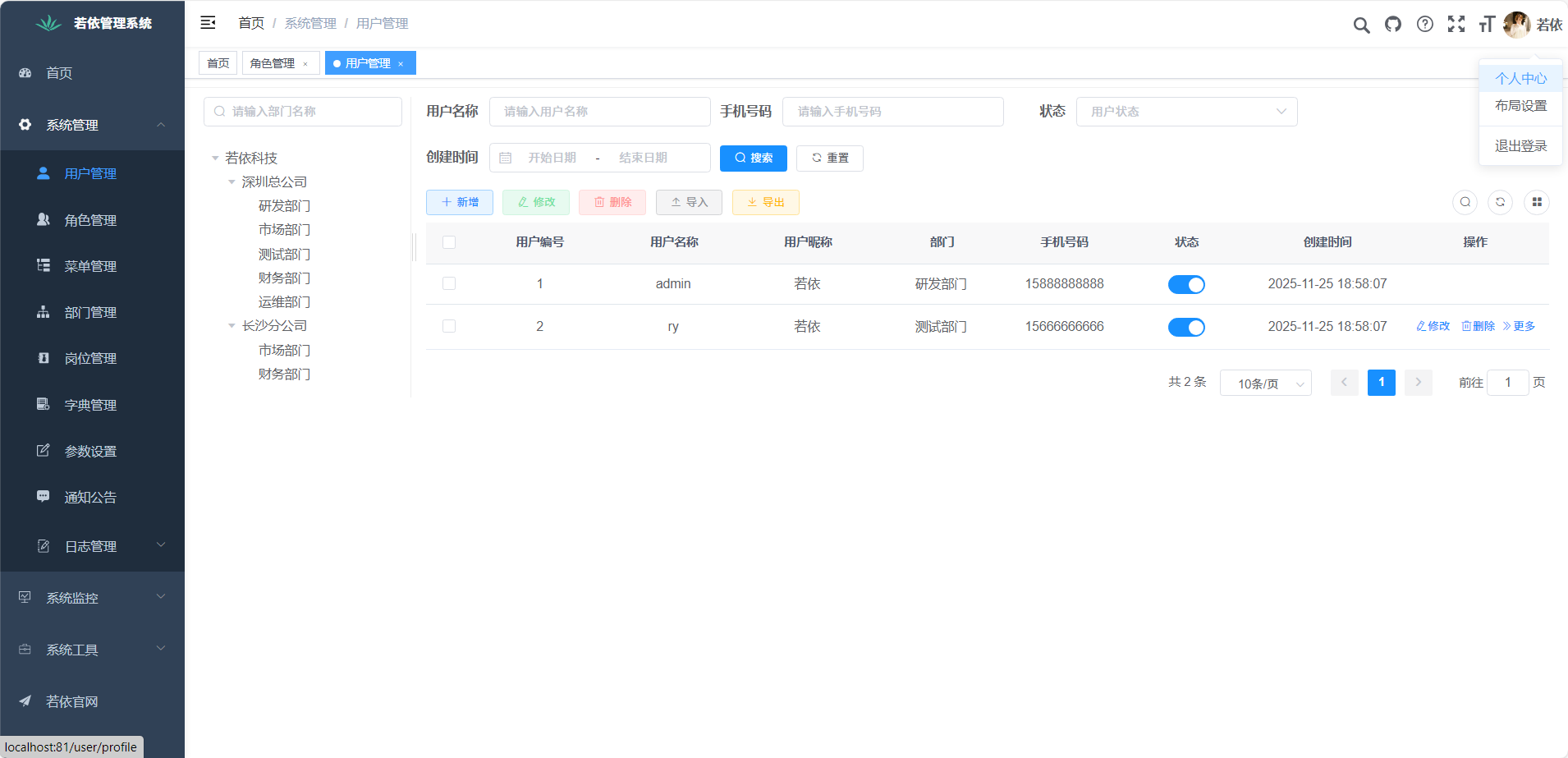The image size is (1568, 758).
Task: Collapse the 系统管理 submenu chevron
Action: (x=161, y=125)
